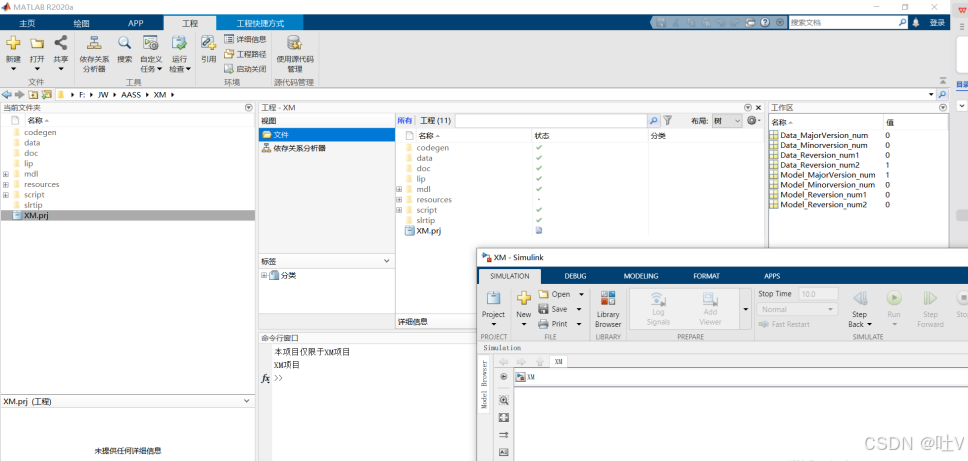The height and width of the screenshot is (461, 968).
Task: Open 工程路径 in the ribbon
Action: click(x=245, y=54)
